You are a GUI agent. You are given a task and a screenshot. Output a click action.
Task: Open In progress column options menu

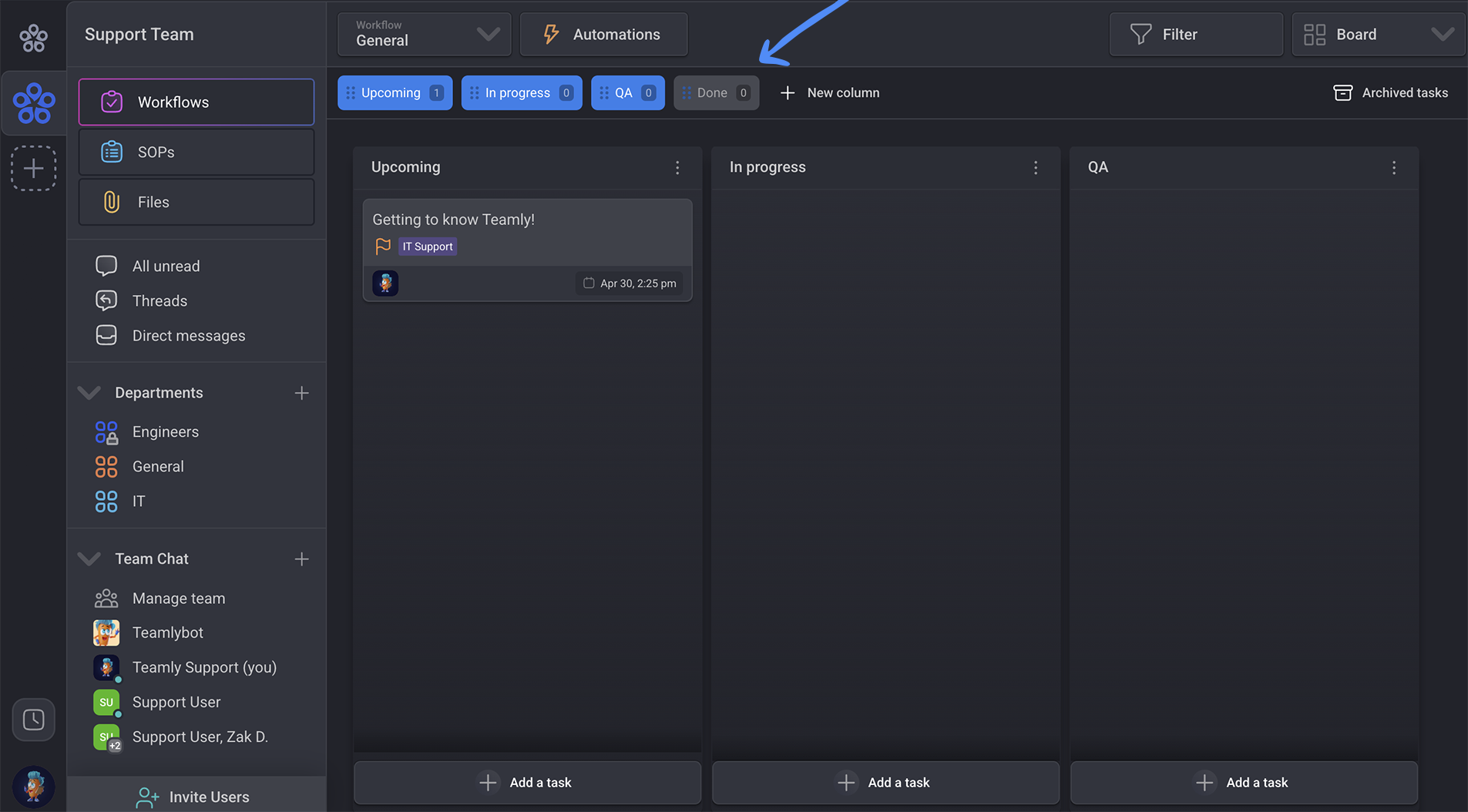(x=1036, y=167)
